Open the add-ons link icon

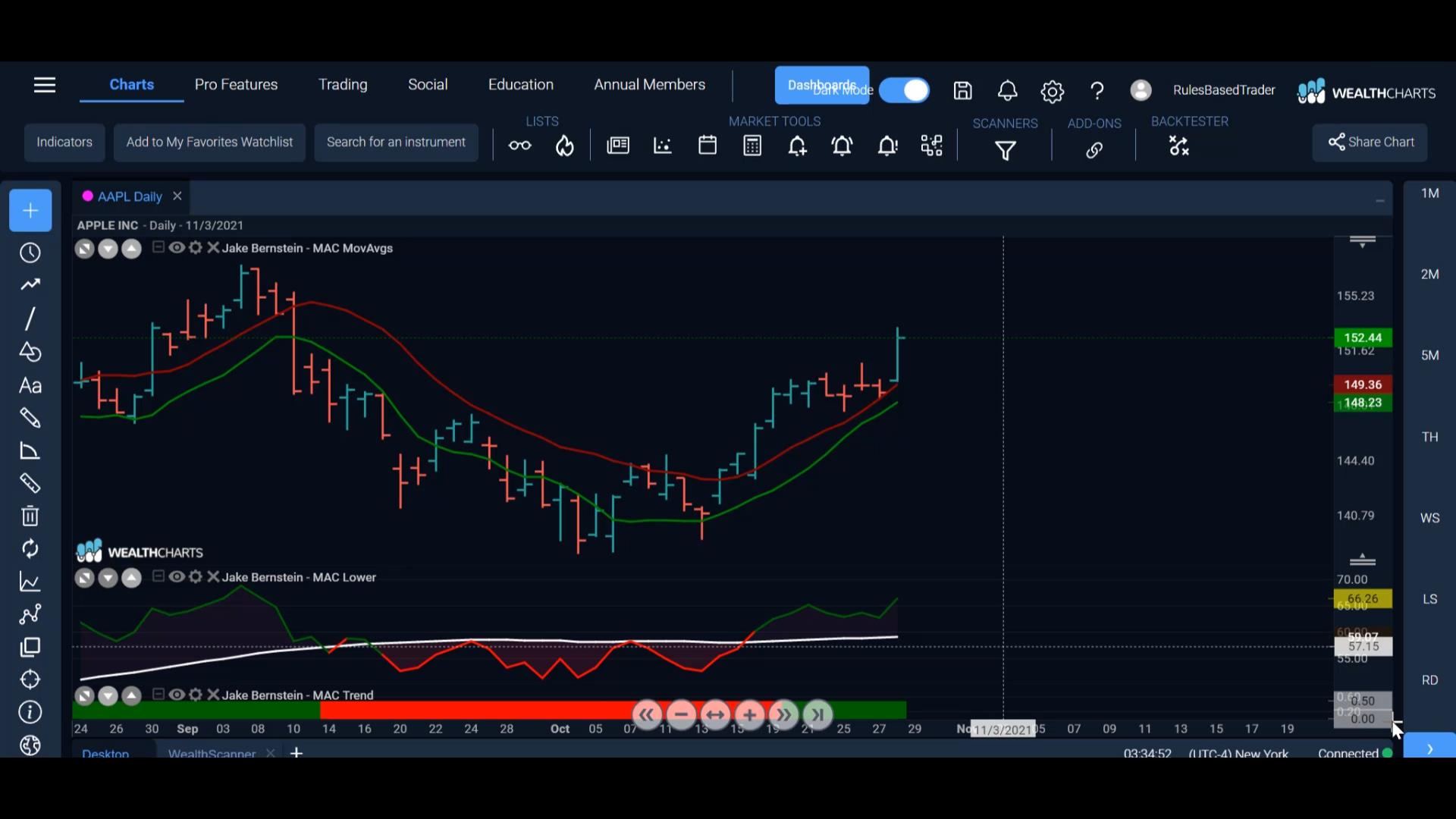(1094, 150)
